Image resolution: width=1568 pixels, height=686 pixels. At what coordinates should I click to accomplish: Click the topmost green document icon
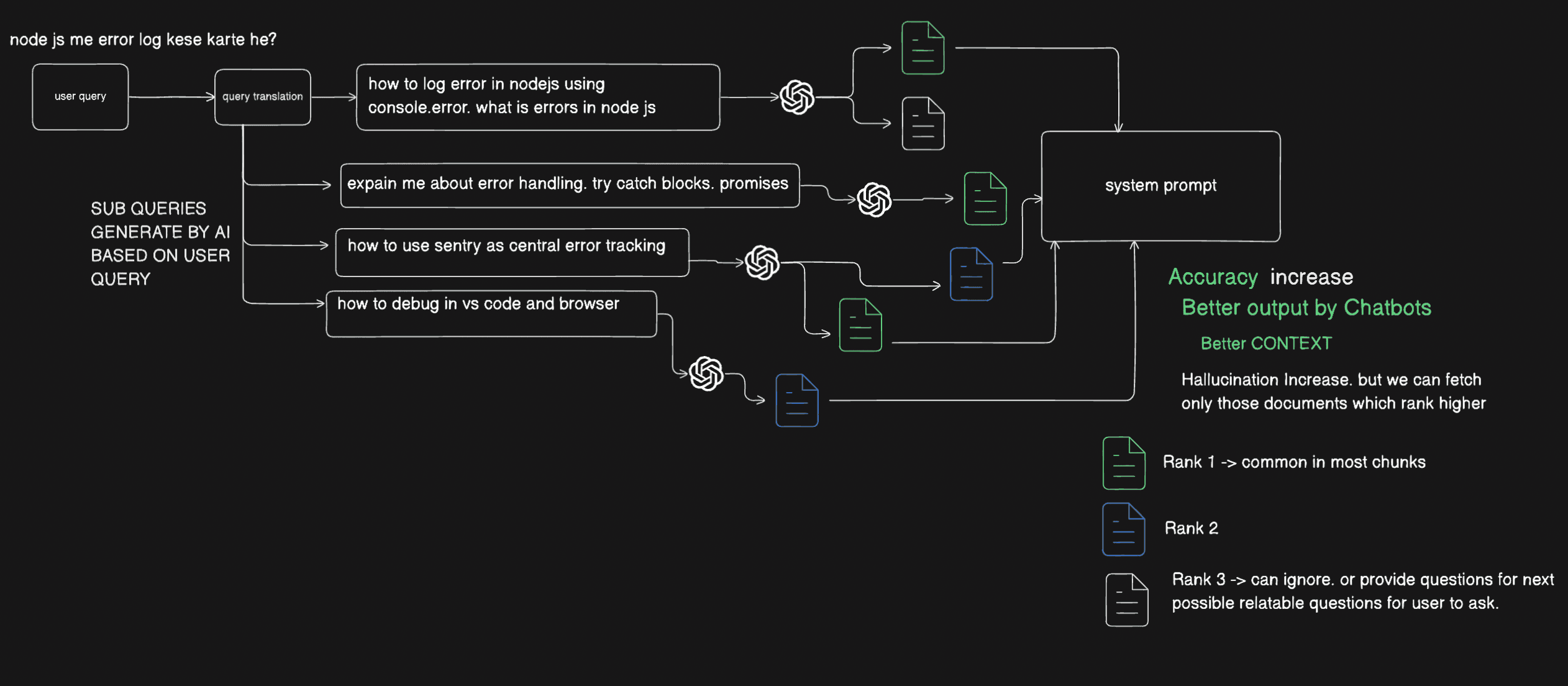coord(923,48)
